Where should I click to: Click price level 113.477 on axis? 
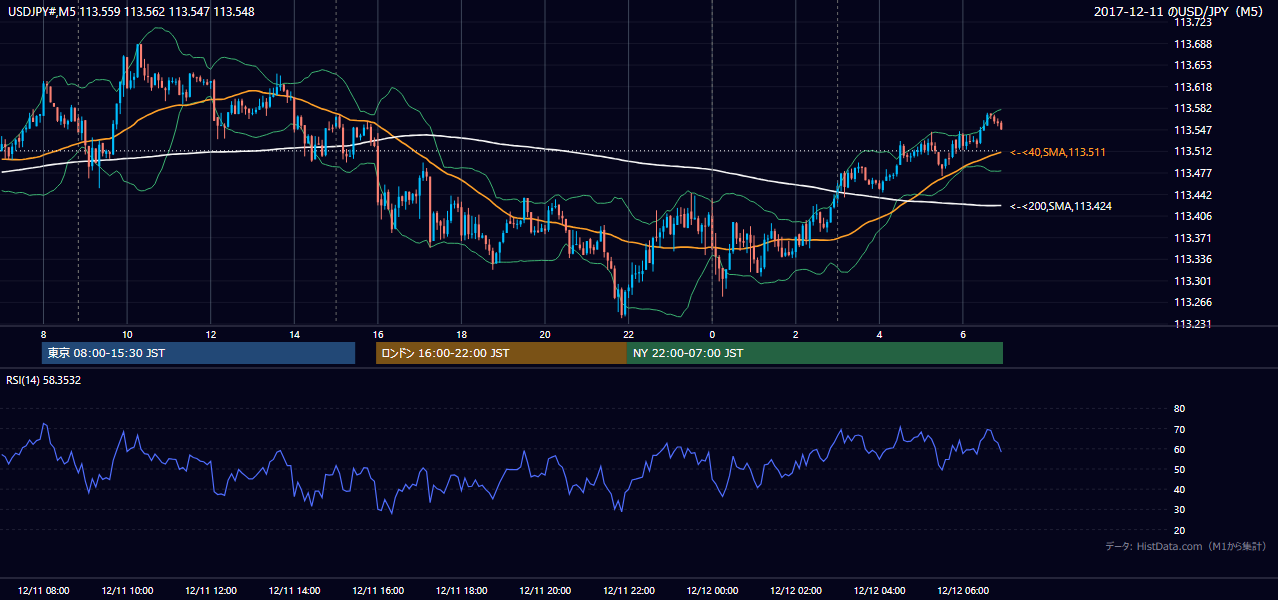click(1192, 173)
